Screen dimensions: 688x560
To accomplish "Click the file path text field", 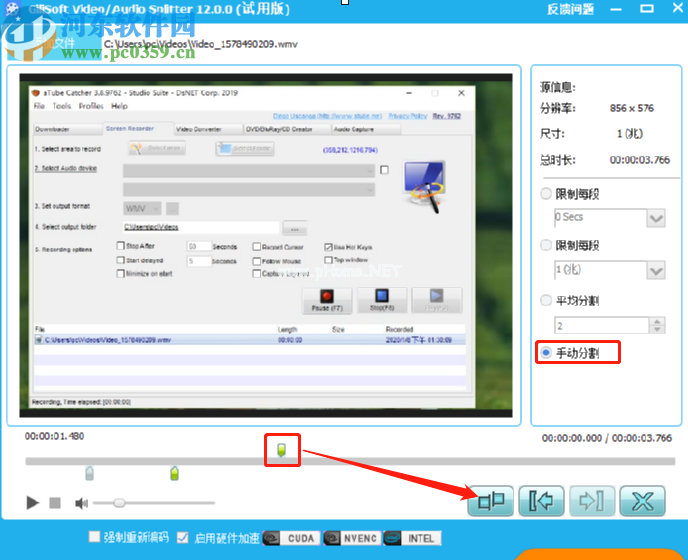I will pyautogui.click(x=201, y=44).
